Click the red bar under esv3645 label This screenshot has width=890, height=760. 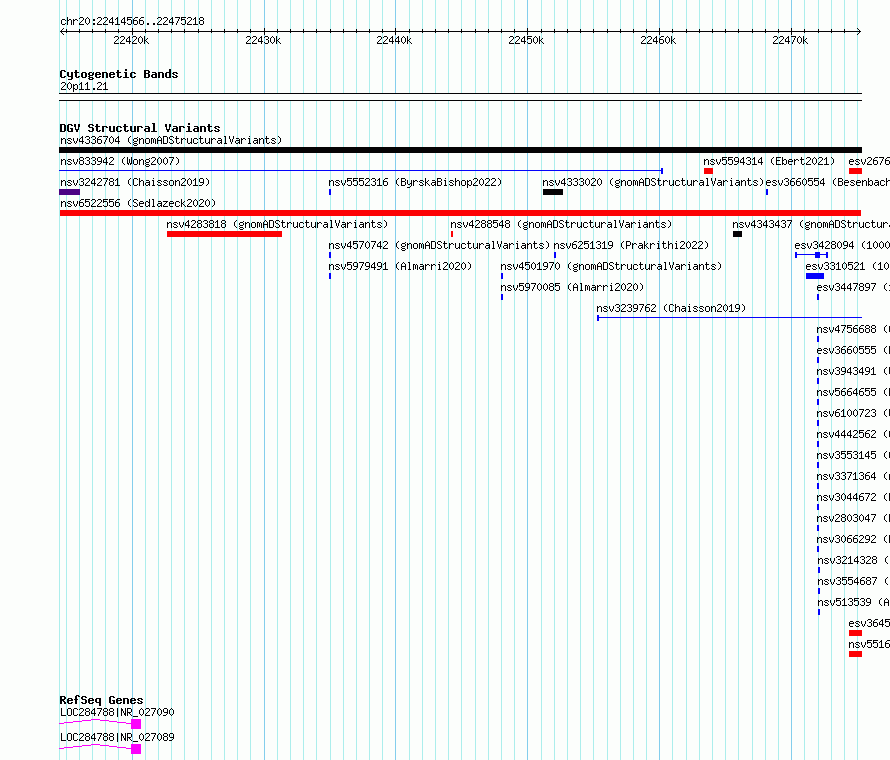pos(855,633)
